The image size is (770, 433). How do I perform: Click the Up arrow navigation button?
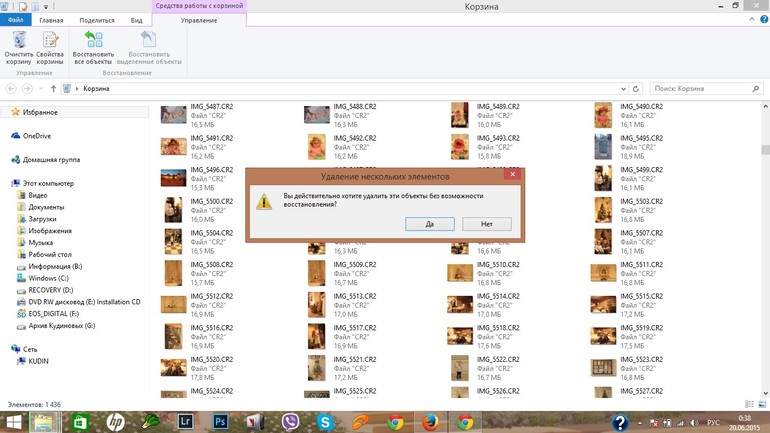coord(54,89)
